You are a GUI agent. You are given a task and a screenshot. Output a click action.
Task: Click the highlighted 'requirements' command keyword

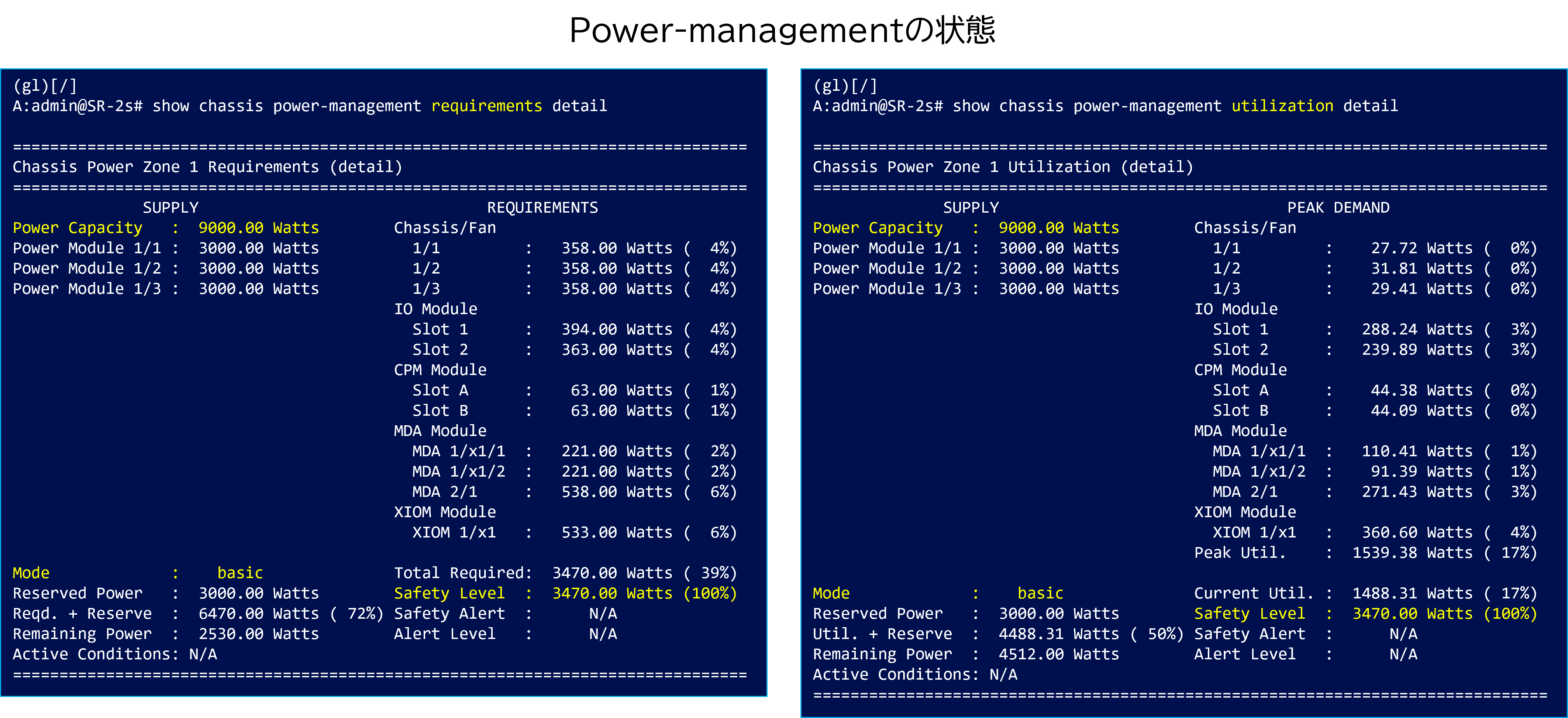pyautogui.click(x=486, y=106)
